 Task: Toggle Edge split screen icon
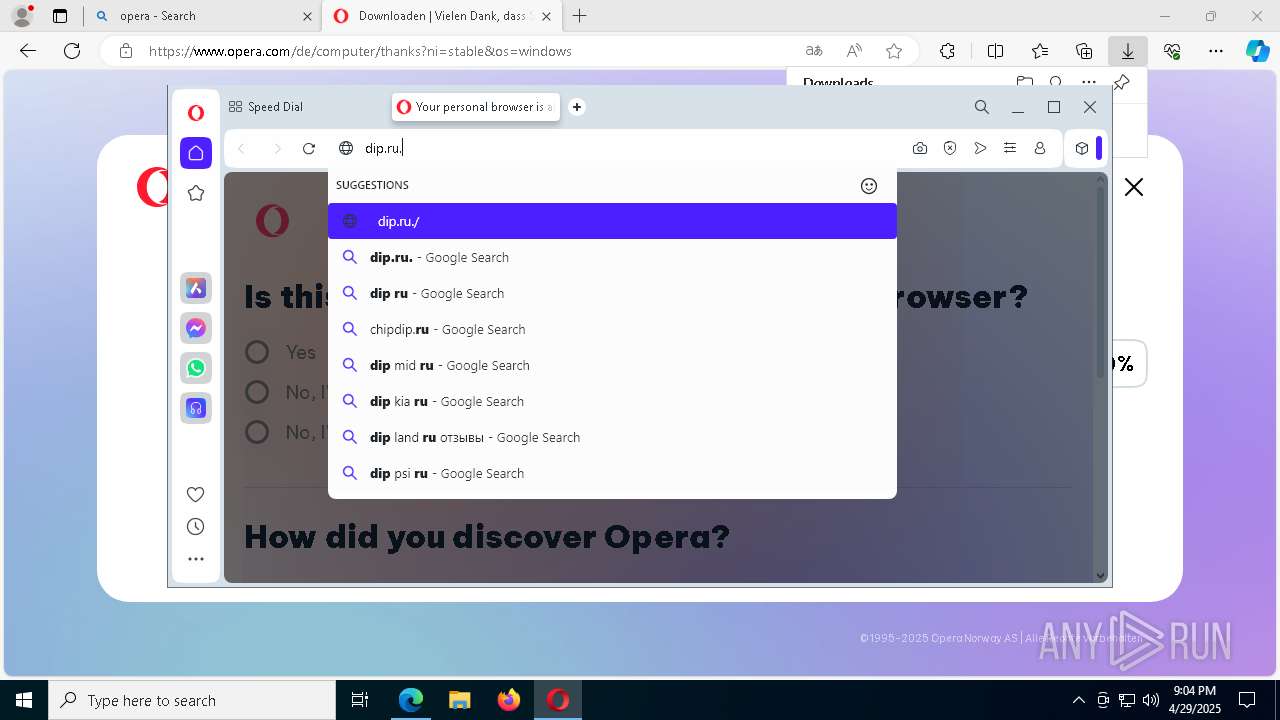tap(995, 51)
